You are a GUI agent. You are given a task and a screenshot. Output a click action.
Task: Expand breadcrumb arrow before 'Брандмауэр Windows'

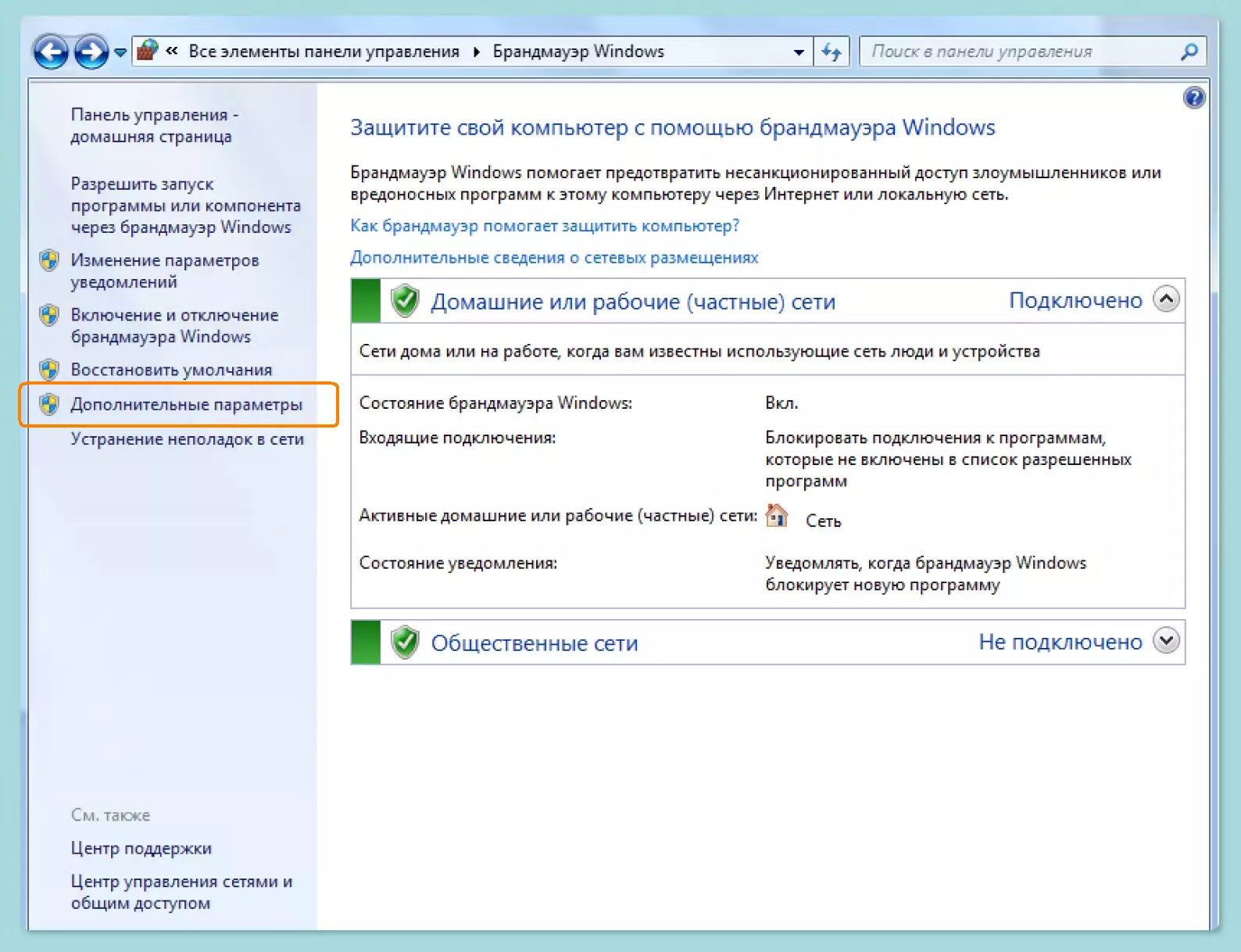coord(476,52)
